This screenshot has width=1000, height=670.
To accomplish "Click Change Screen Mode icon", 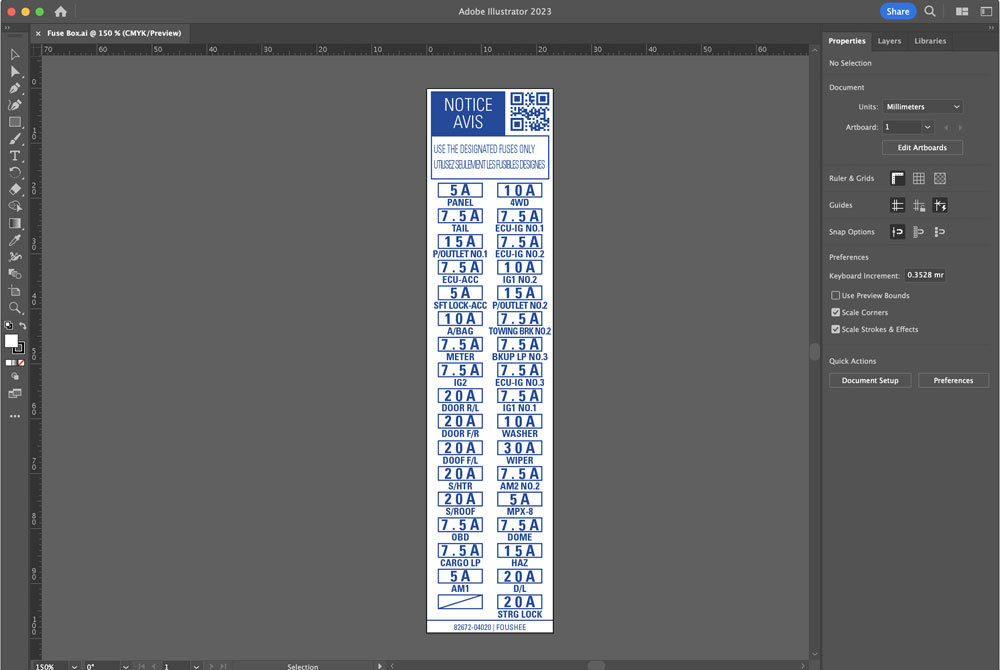I will (x=15, y=394).
